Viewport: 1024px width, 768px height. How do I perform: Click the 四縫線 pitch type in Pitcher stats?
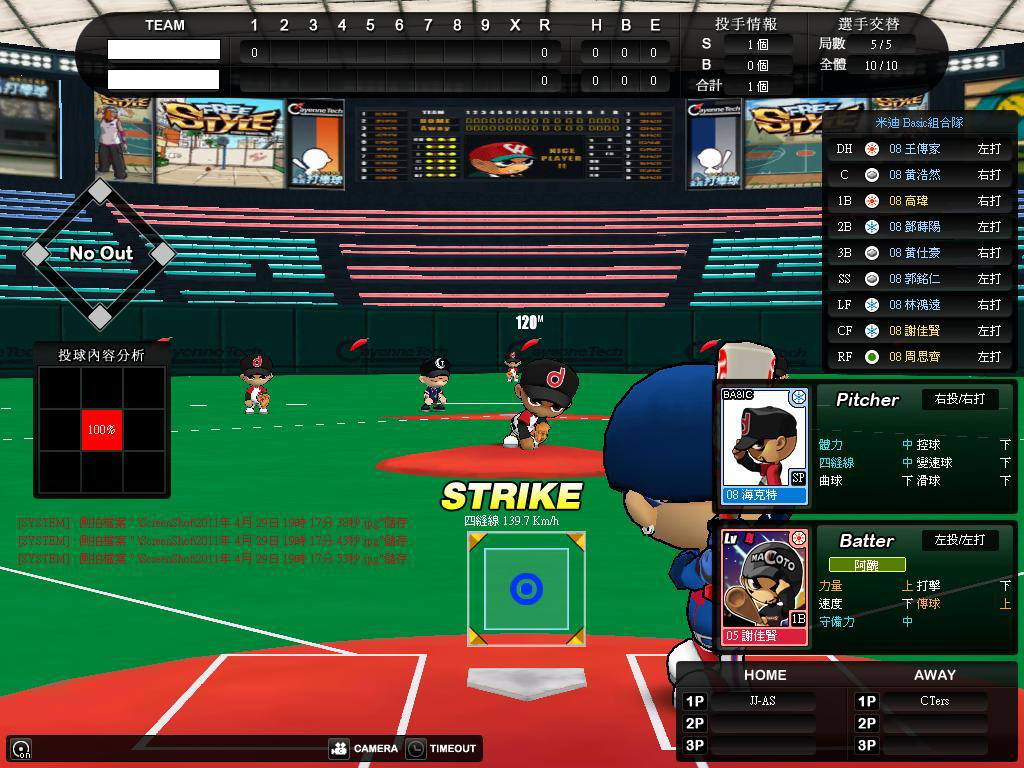pyautogui.click(x=836, y=462)
